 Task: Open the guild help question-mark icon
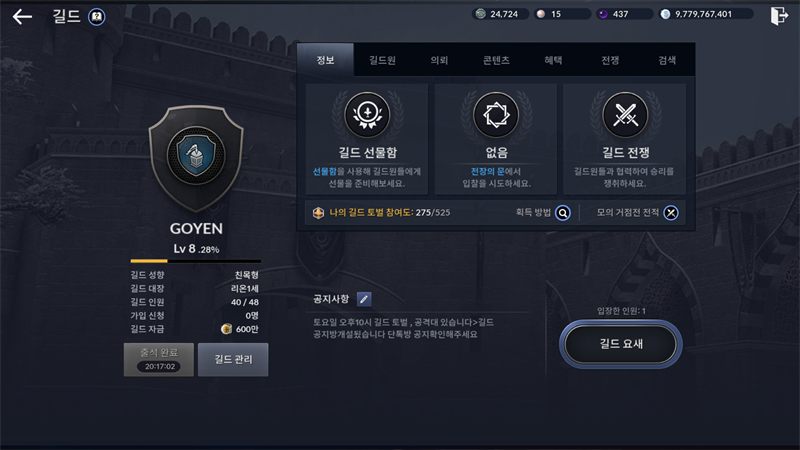pyautogui.click(x=96, y=17)
